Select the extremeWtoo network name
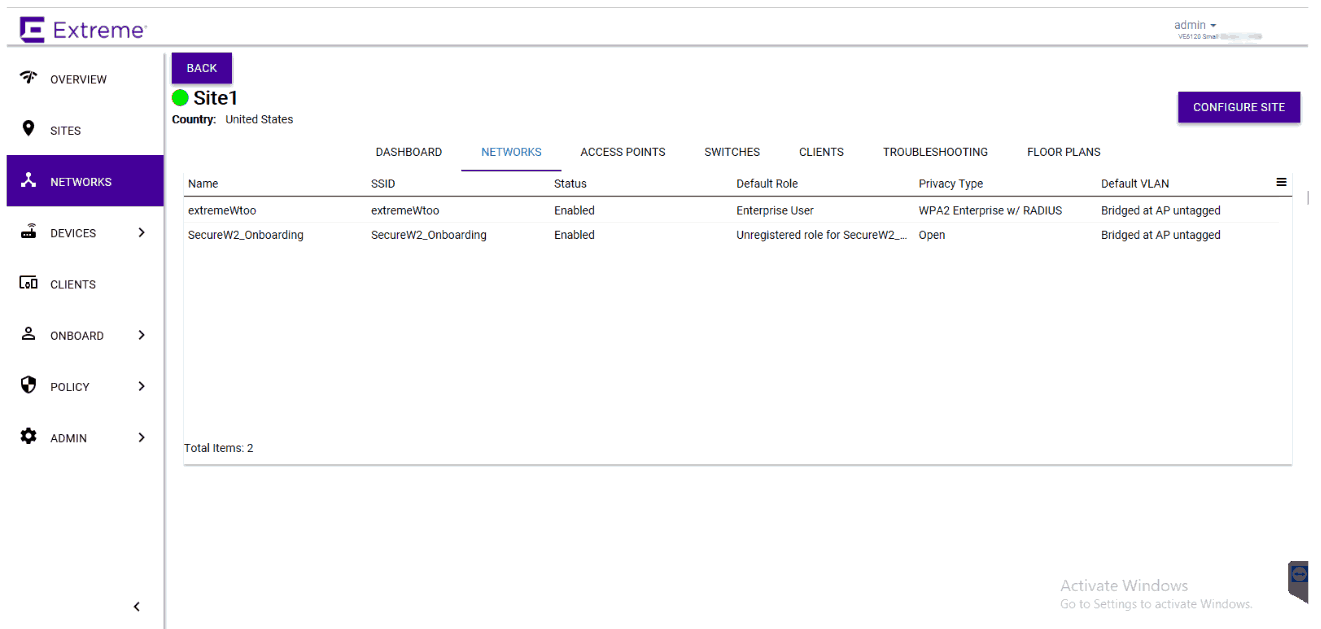 [222, 211]
